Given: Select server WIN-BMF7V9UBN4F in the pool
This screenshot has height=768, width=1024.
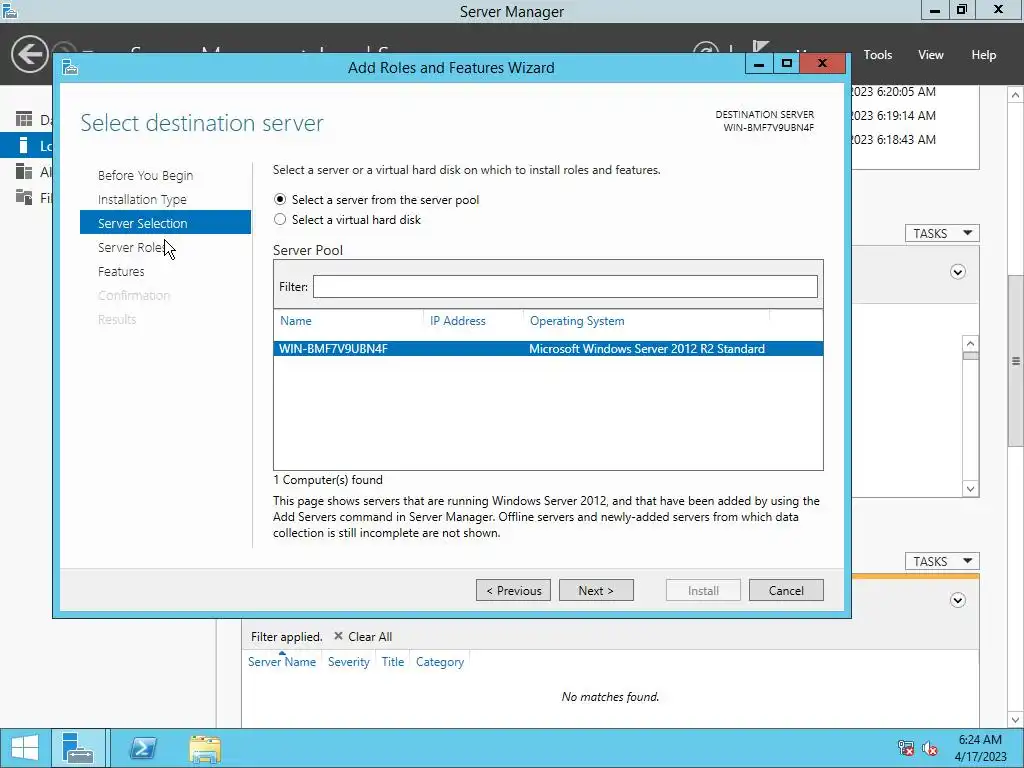Looking at the screenshot, I should coord(548,349).
